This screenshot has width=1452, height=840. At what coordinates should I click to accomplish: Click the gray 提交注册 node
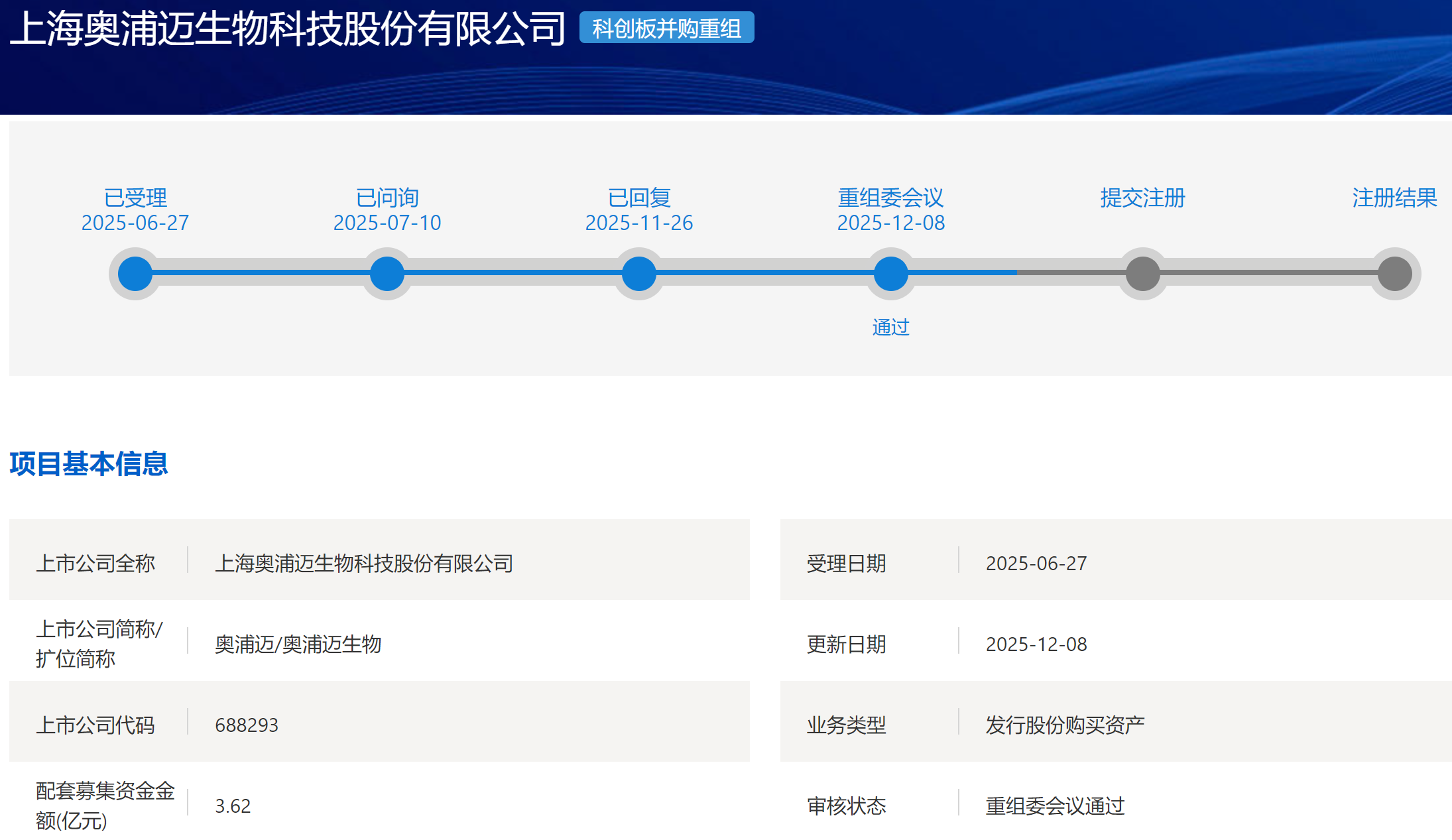click(1142, 273)
